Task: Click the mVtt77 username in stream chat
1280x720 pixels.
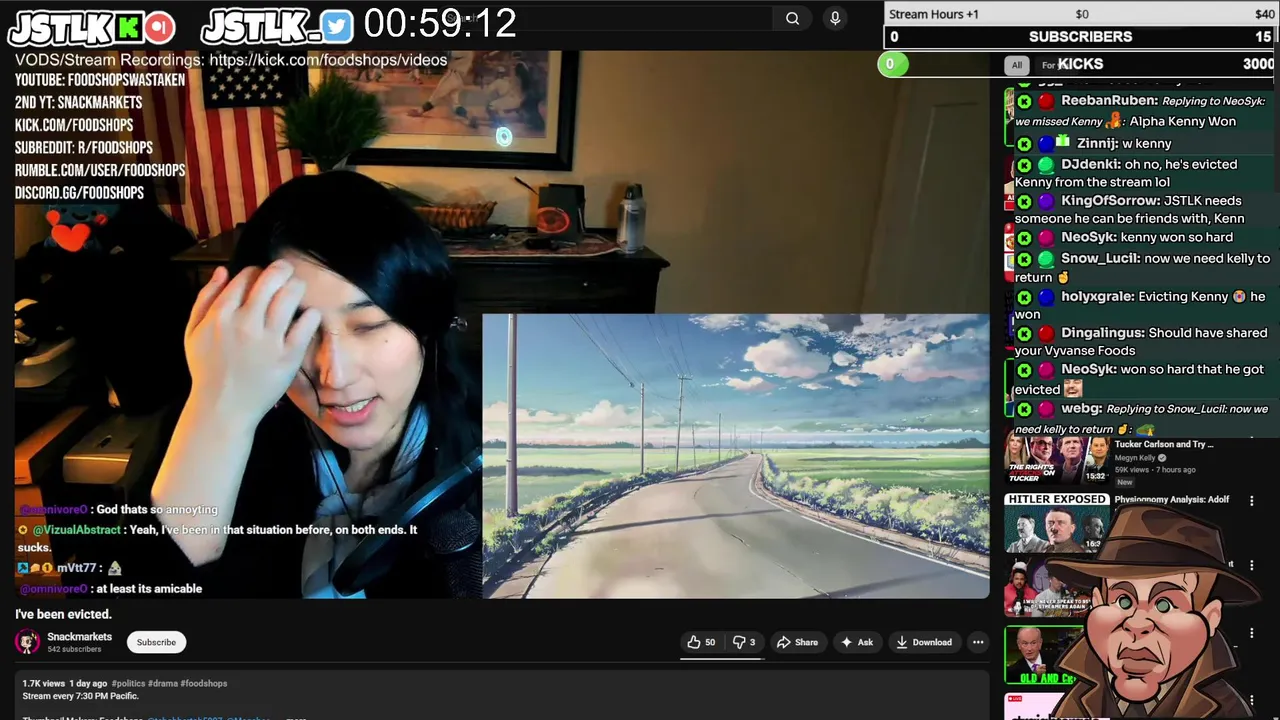Action: click(76, 568)
